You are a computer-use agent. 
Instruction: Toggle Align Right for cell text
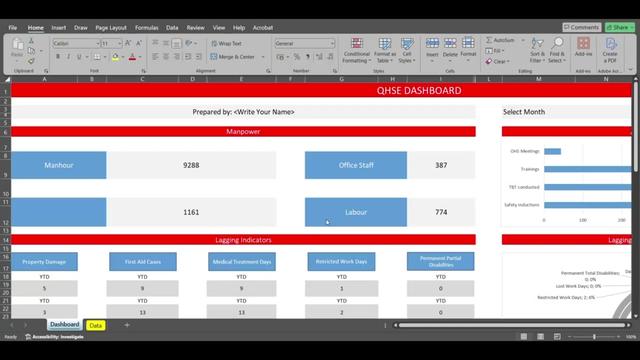point(176,57)
